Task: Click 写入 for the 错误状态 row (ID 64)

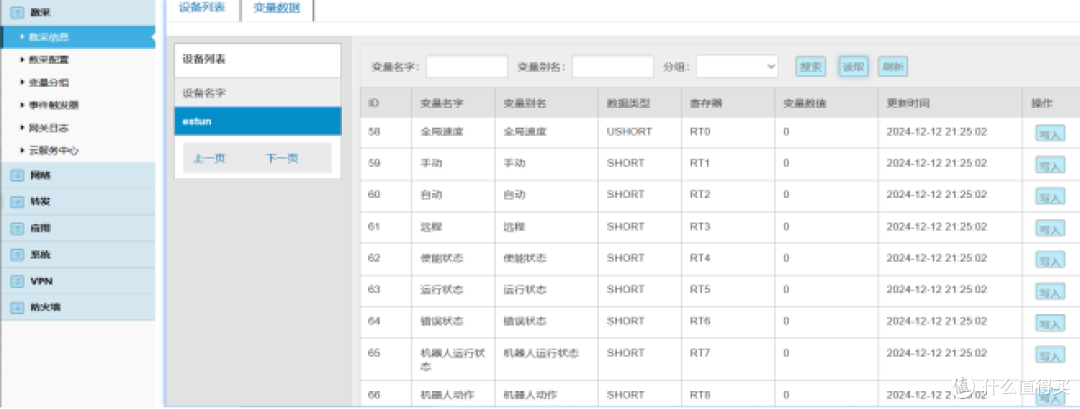Action: tap(1050, 323)
